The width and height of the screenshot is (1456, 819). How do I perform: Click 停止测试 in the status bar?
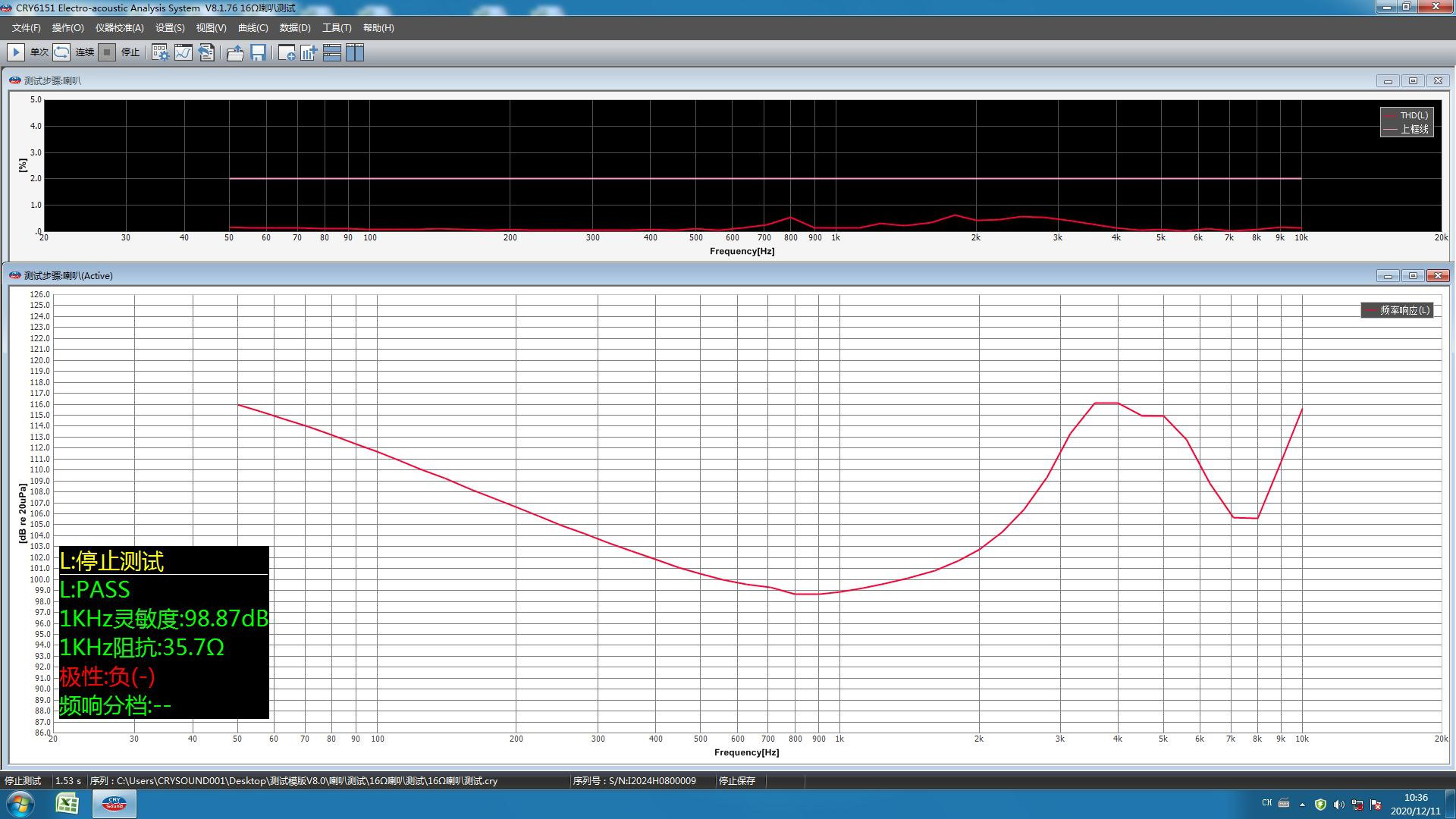click(23, 781)
